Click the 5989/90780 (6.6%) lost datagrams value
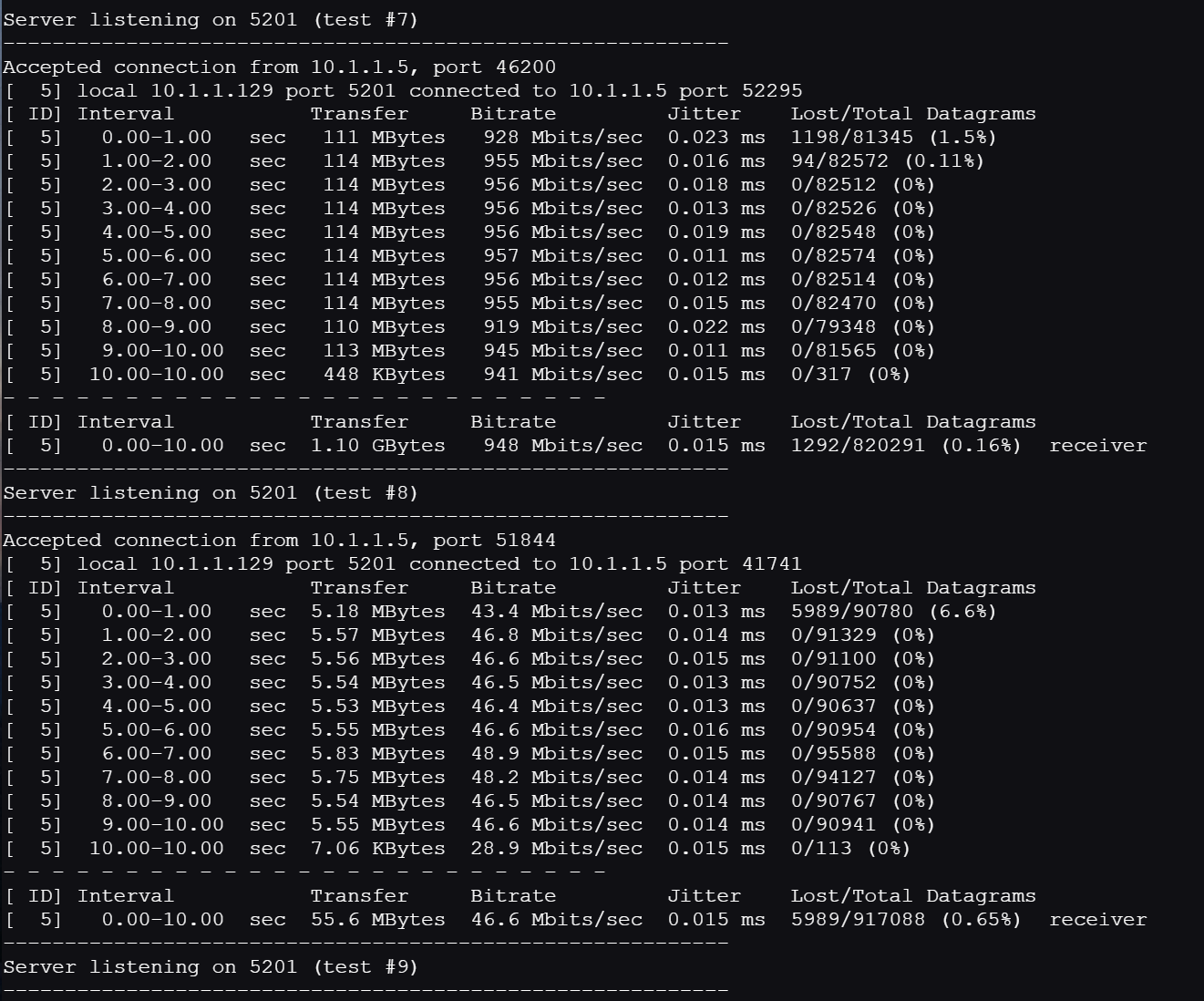Screen dimensions: 1204x1001 (894, 612)
